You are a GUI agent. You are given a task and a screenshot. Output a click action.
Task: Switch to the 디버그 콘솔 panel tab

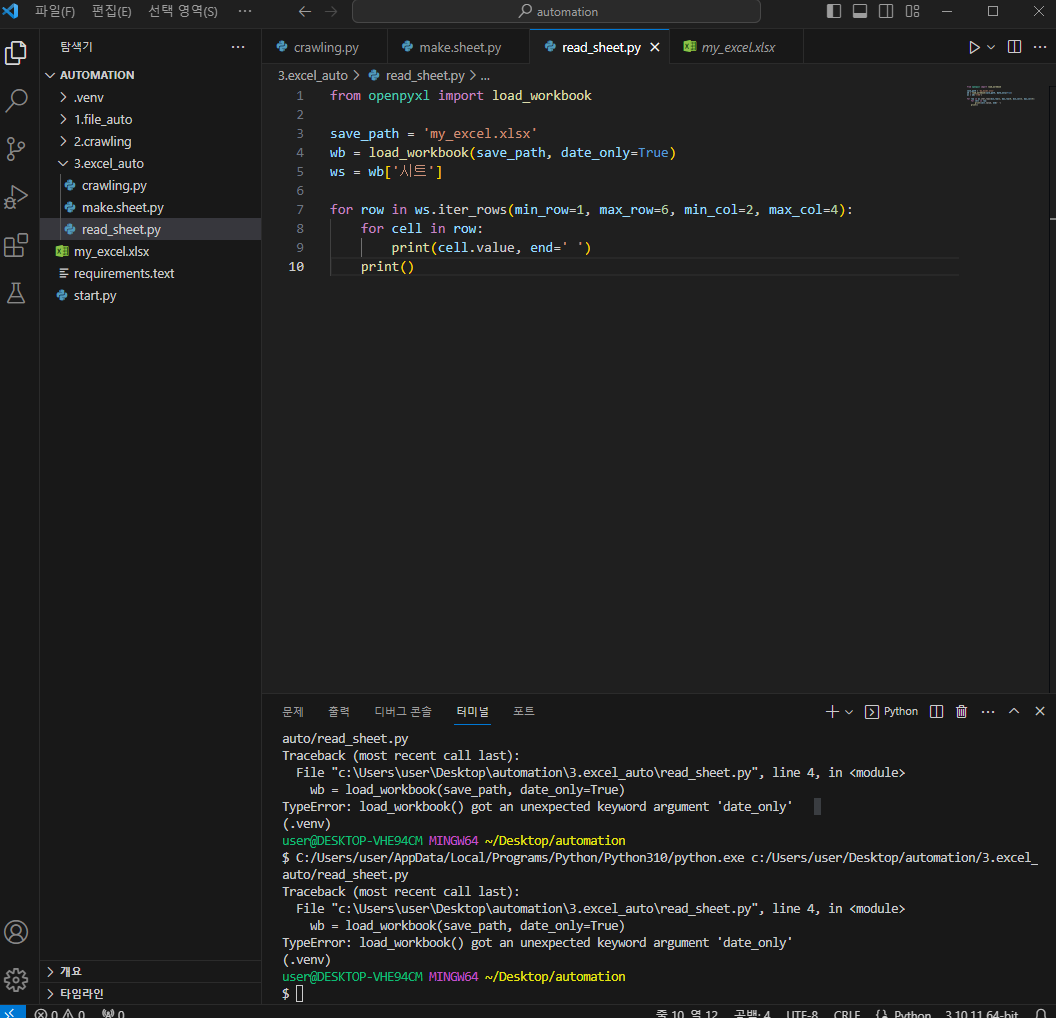(x=403, y=712)
